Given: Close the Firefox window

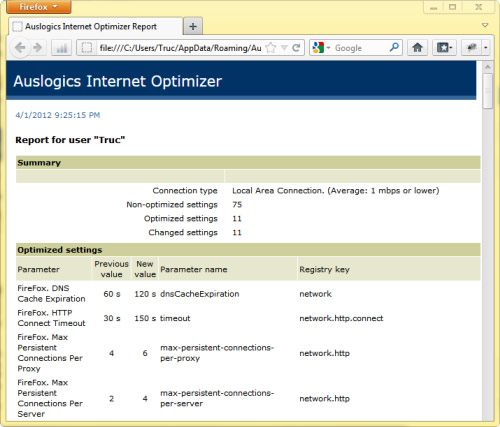Looking at the screenshot, I should (x=478, y=7).
